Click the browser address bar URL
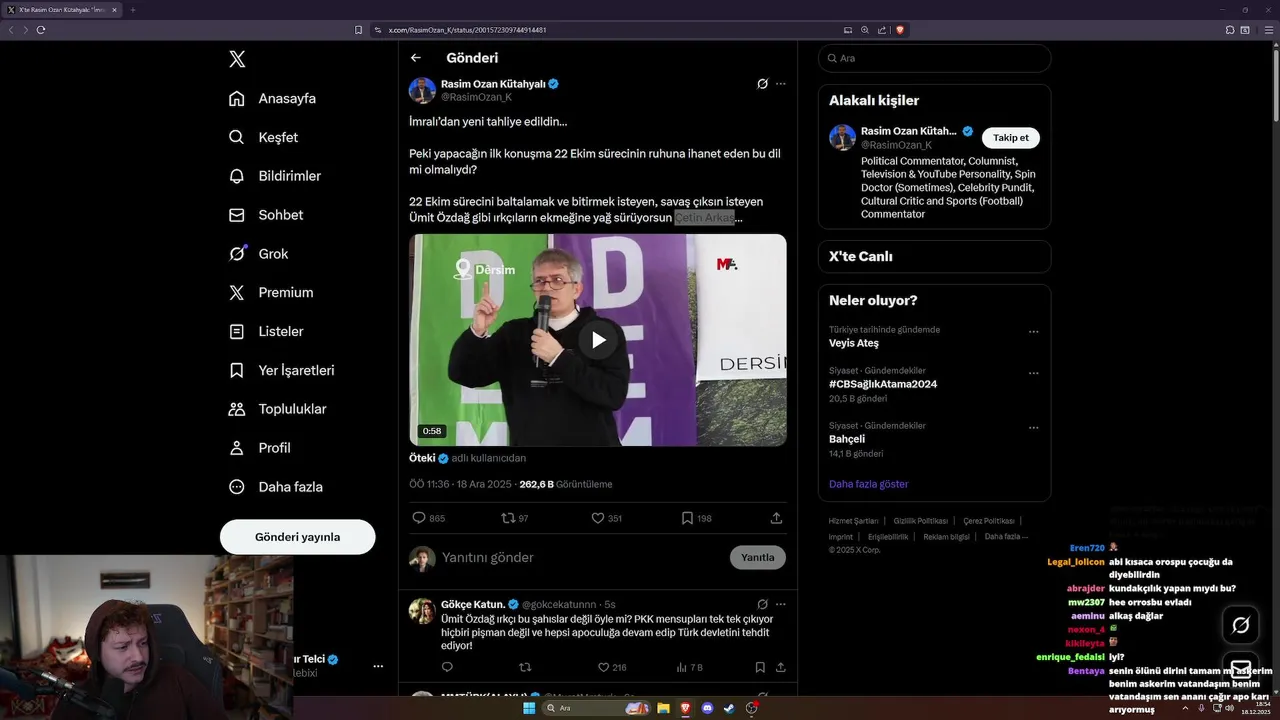 pyautogui.click(x=467, y=30)
